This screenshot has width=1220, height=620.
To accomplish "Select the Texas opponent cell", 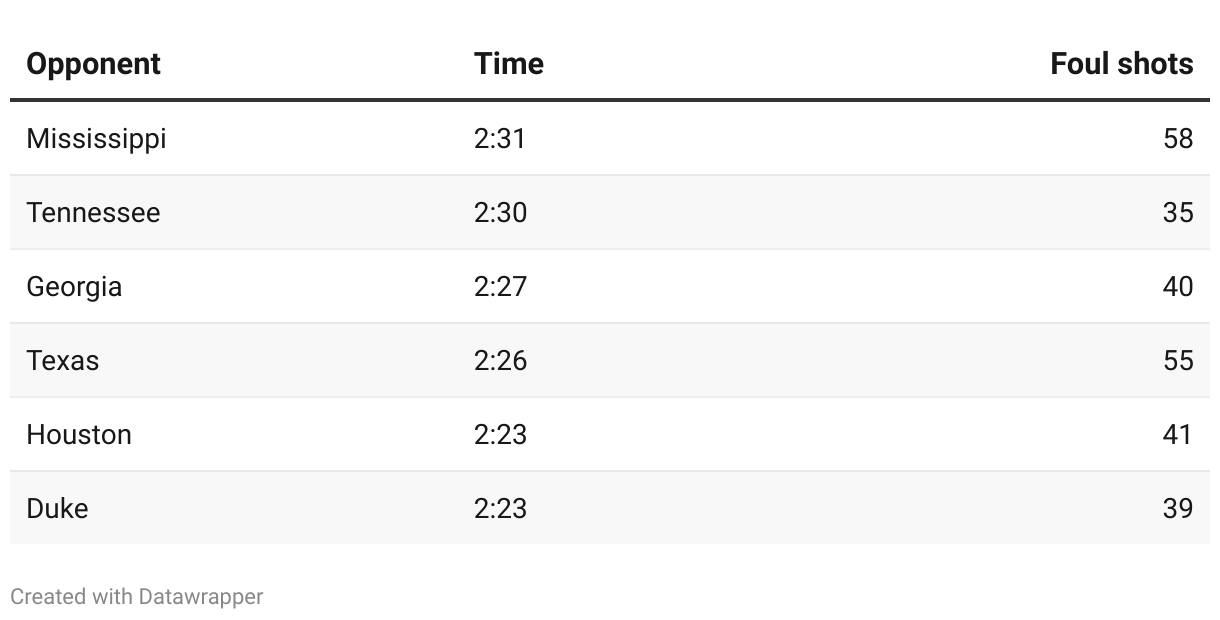I will pyautogui.click(x=63, y=360).
